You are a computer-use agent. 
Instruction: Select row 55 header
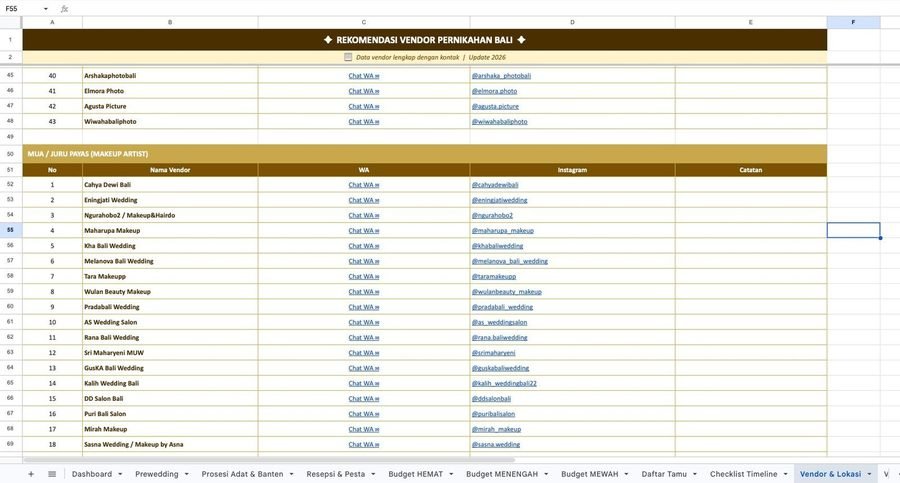[x=10, y=230]
